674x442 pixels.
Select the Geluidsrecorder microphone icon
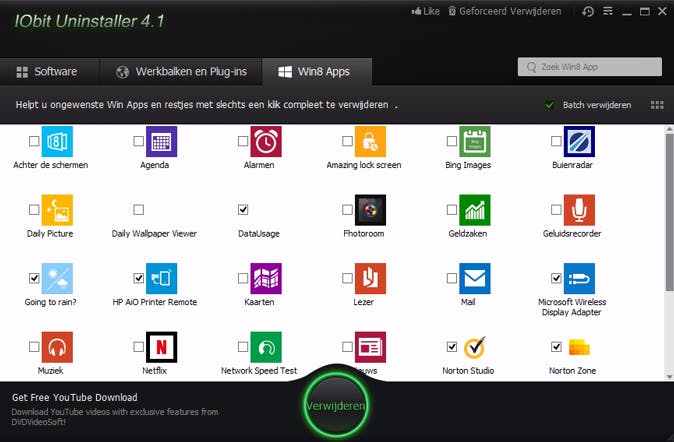pos(579,210)
